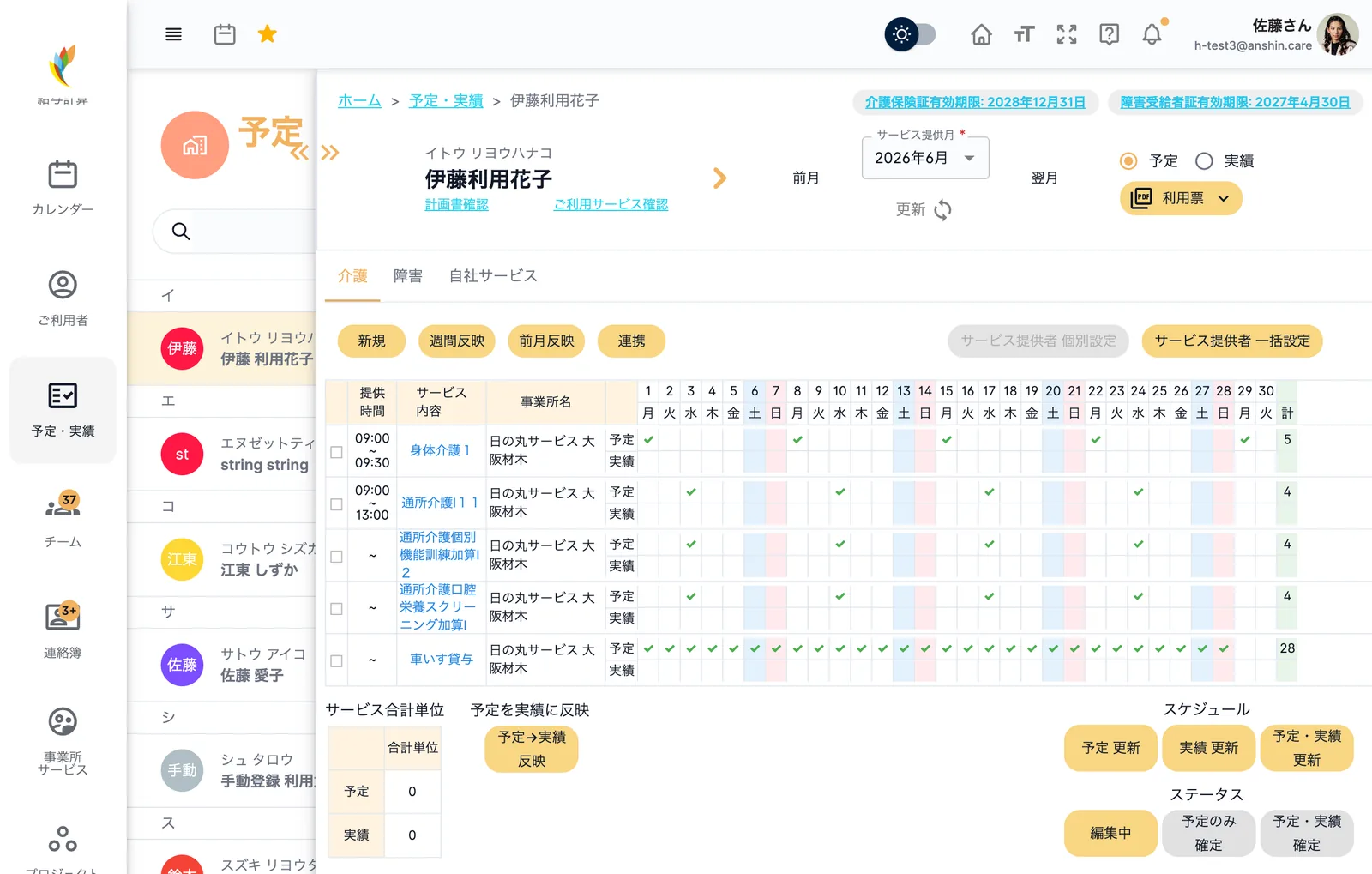Open the サービス提供月 2026年6月 dropdown
Image resolution: width=1372 pixels, height=874 pixels.
coord(925,158)
